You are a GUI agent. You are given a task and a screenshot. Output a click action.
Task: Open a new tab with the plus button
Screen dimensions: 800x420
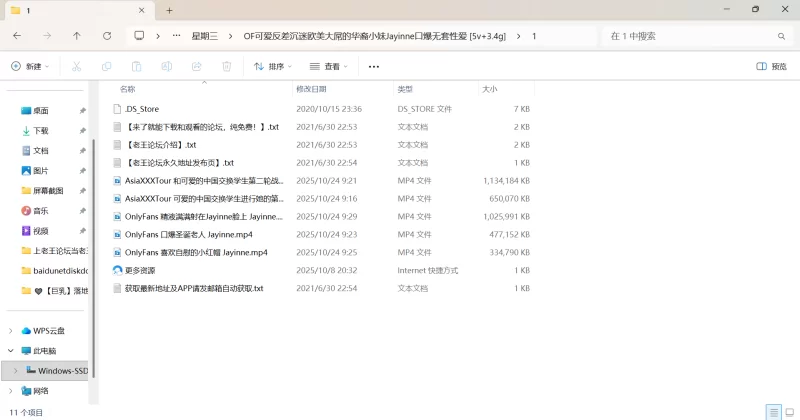[169, 10]
